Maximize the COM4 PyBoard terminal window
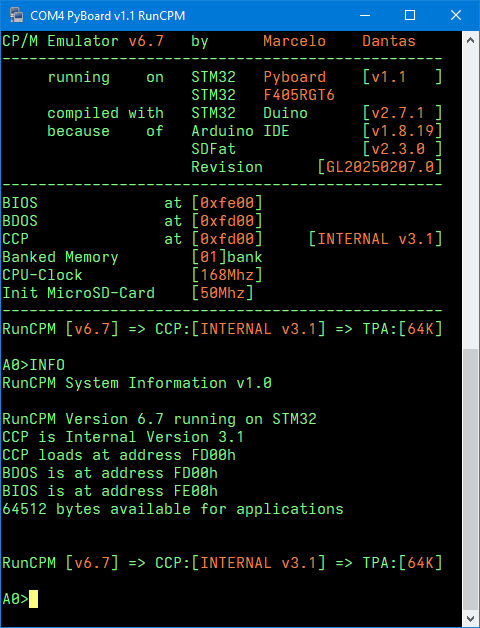Image resolution: width=480 pixels, height=628 pixels. coord(410,15)
